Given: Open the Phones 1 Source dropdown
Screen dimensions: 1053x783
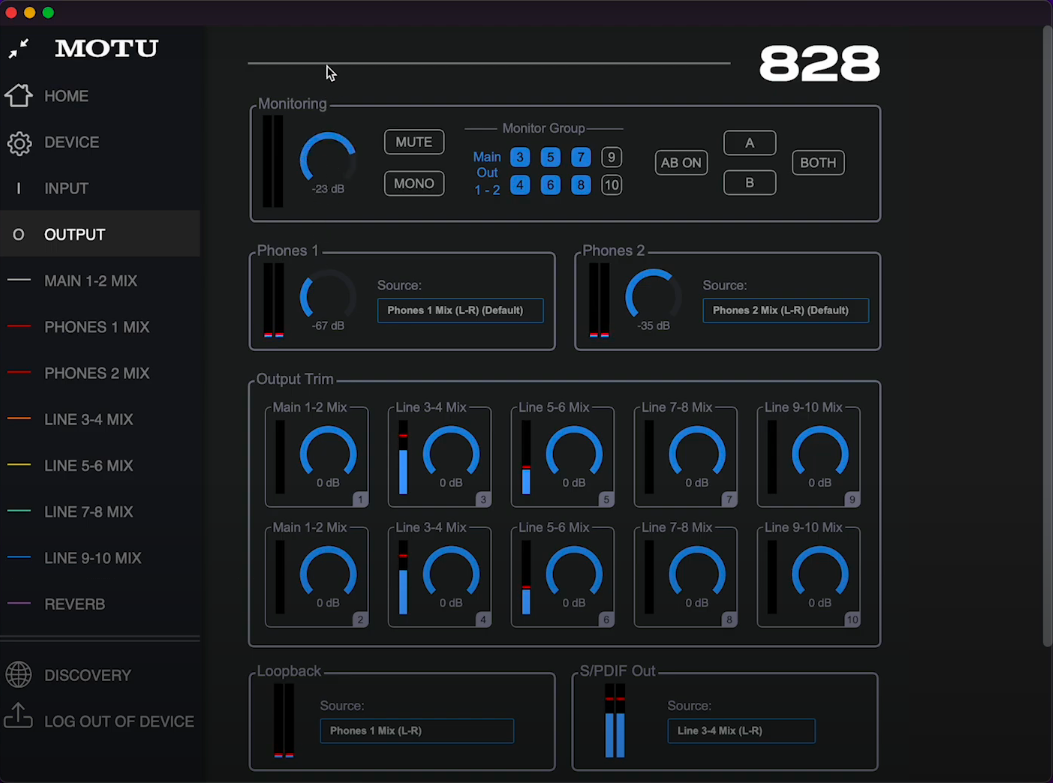Looking at the screenshot, I should click(x=460, y=310).
